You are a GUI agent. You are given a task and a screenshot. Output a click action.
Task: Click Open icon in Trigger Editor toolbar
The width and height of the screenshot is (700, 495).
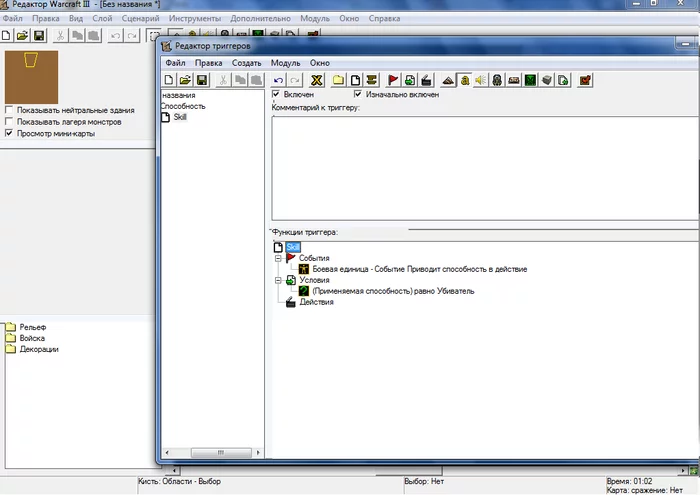(x=185, y=80)
